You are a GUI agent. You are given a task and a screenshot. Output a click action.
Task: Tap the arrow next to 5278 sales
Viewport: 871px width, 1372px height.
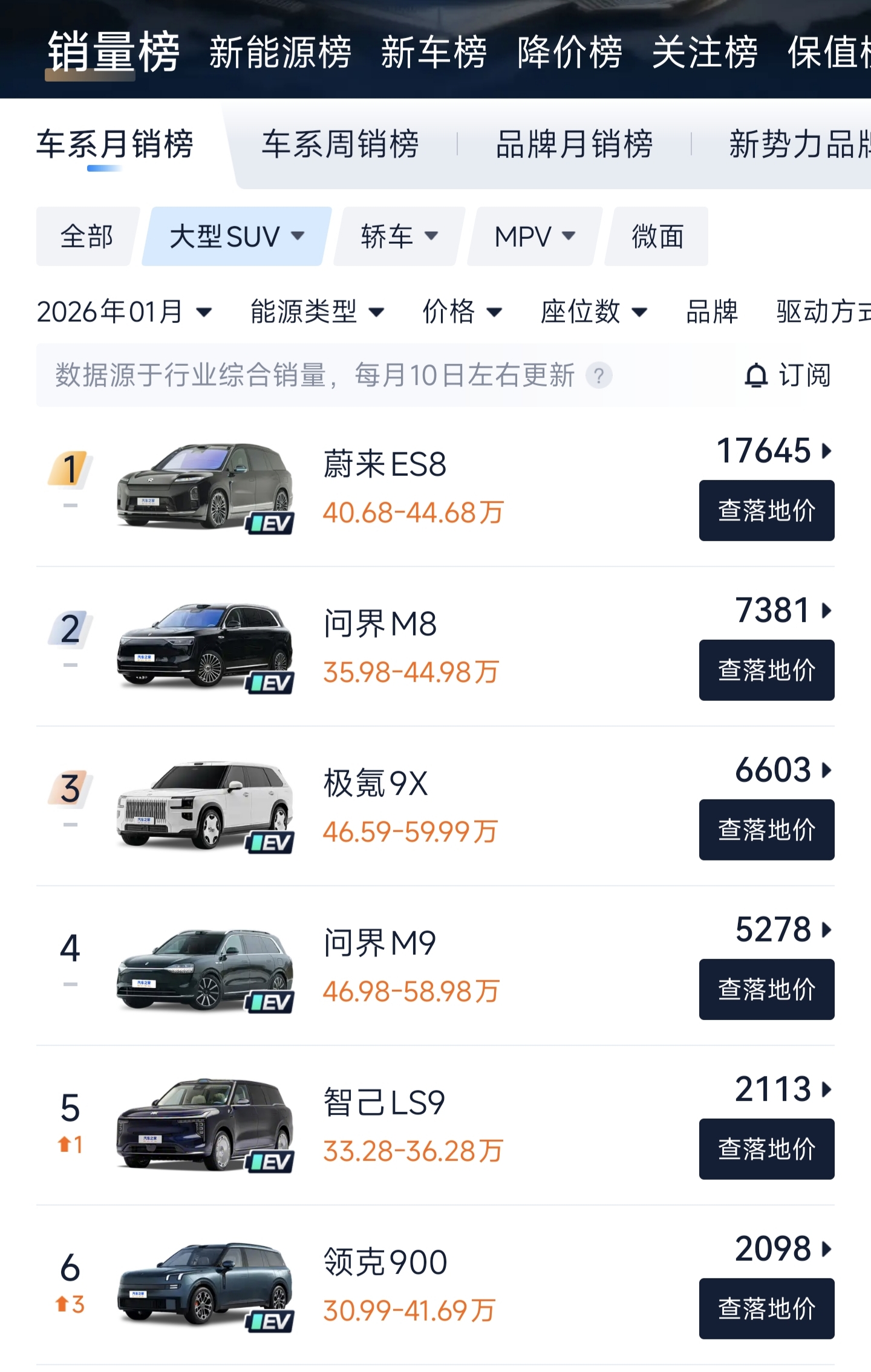pyautogui.click(x=827, y=930)
